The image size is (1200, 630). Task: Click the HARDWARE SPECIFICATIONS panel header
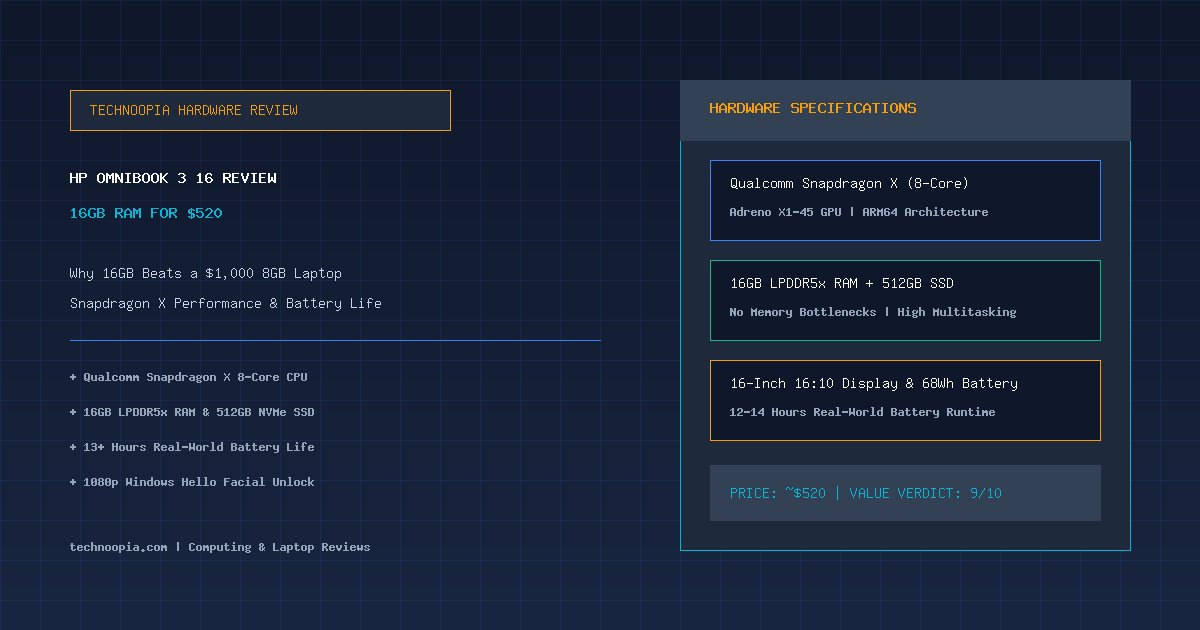point(905,110)
